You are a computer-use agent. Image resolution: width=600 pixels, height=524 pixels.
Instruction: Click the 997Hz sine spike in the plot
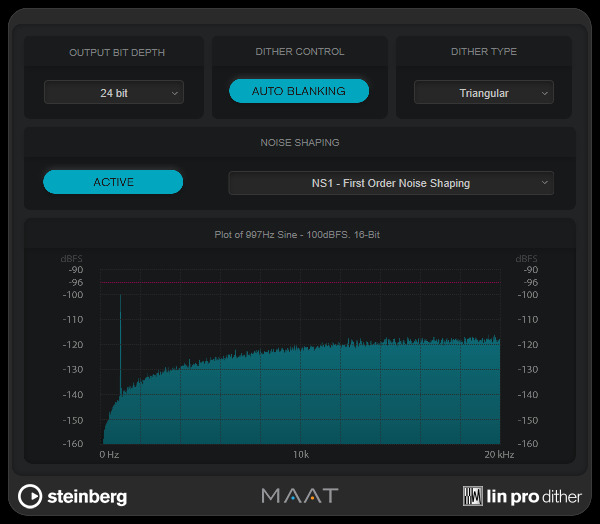(x=121, y=340)
